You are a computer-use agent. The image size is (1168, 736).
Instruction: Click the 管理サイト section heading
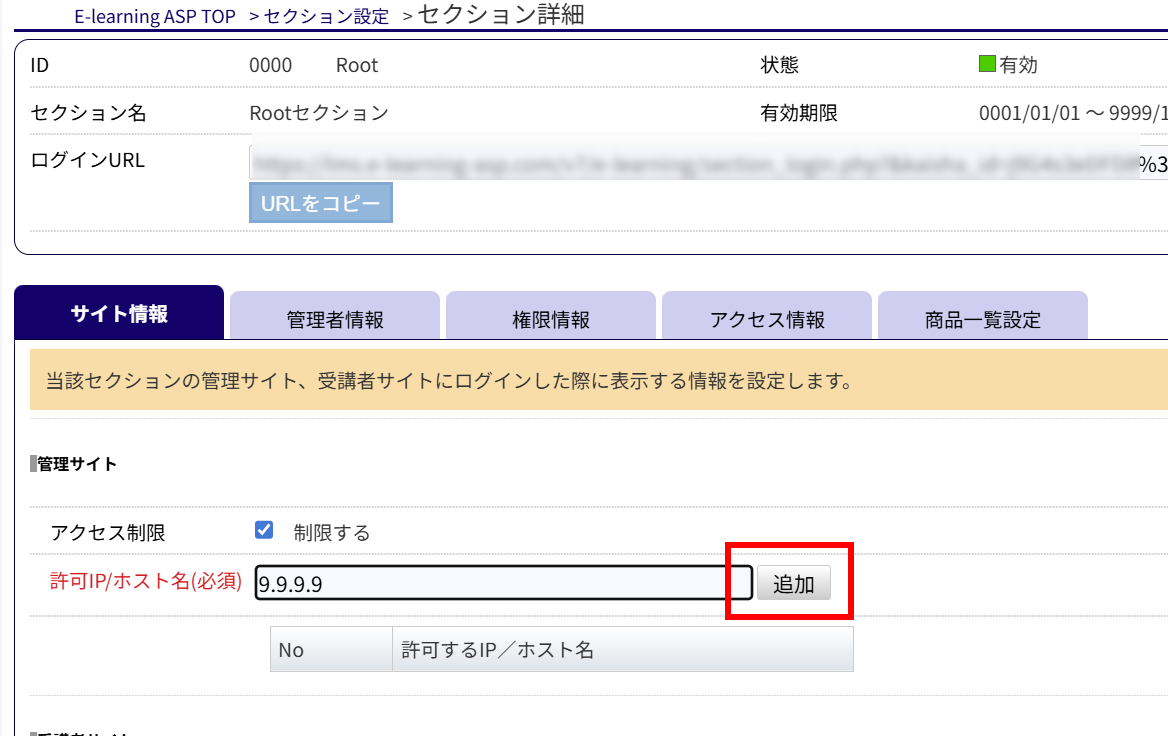pyautogui.click(x=77, y=464)
